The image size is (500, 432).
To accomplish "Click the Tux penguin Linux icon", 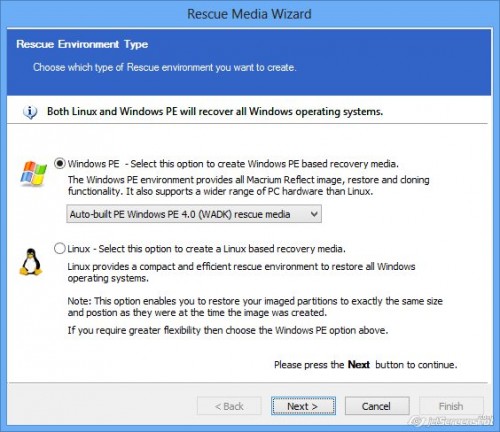I will coord(31,262).
